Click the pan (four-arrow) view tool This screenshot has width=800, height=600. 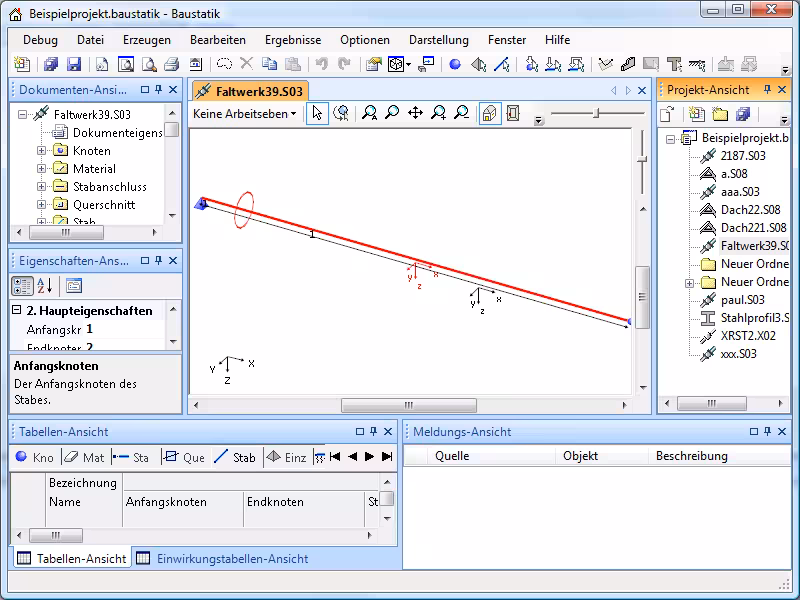click(x=415, y=114)
